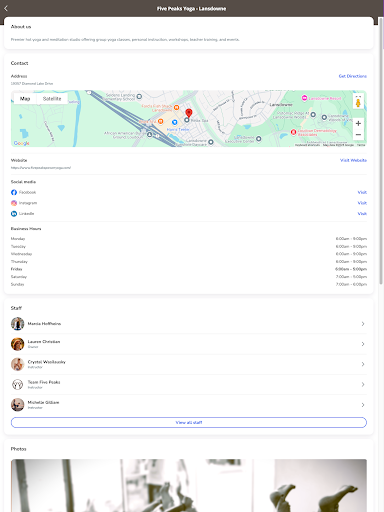
Task: Click the red location pin on map
Action: (189, 113)
